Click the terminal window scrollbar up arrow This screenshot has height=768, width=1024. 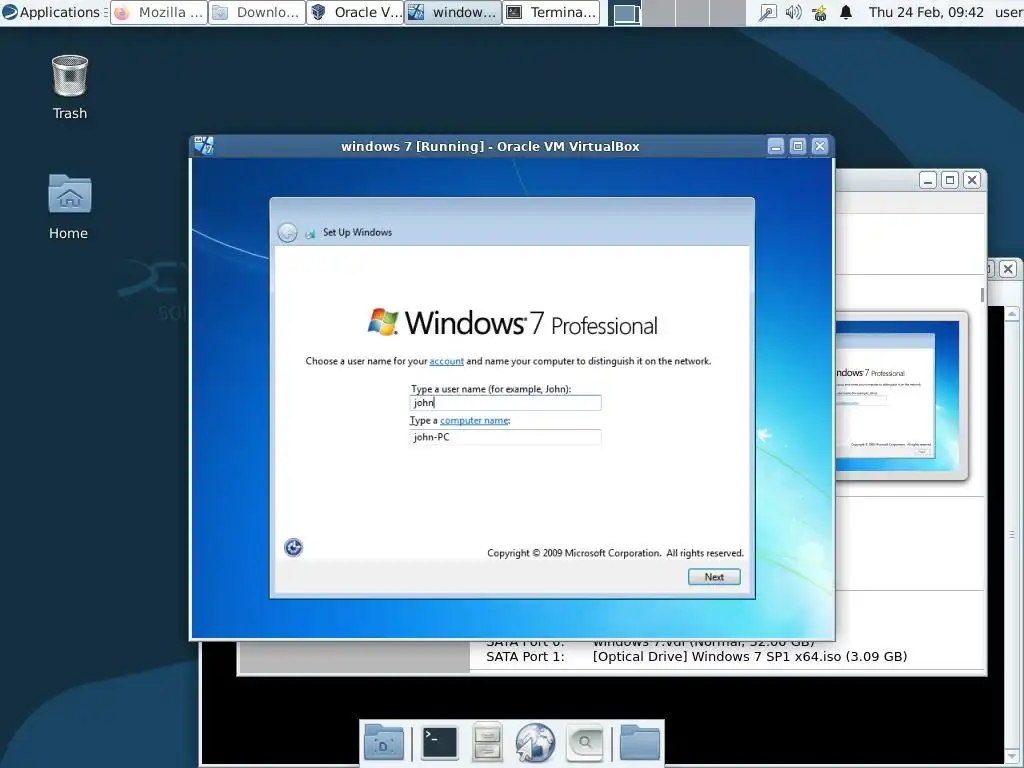(1012, 313)
